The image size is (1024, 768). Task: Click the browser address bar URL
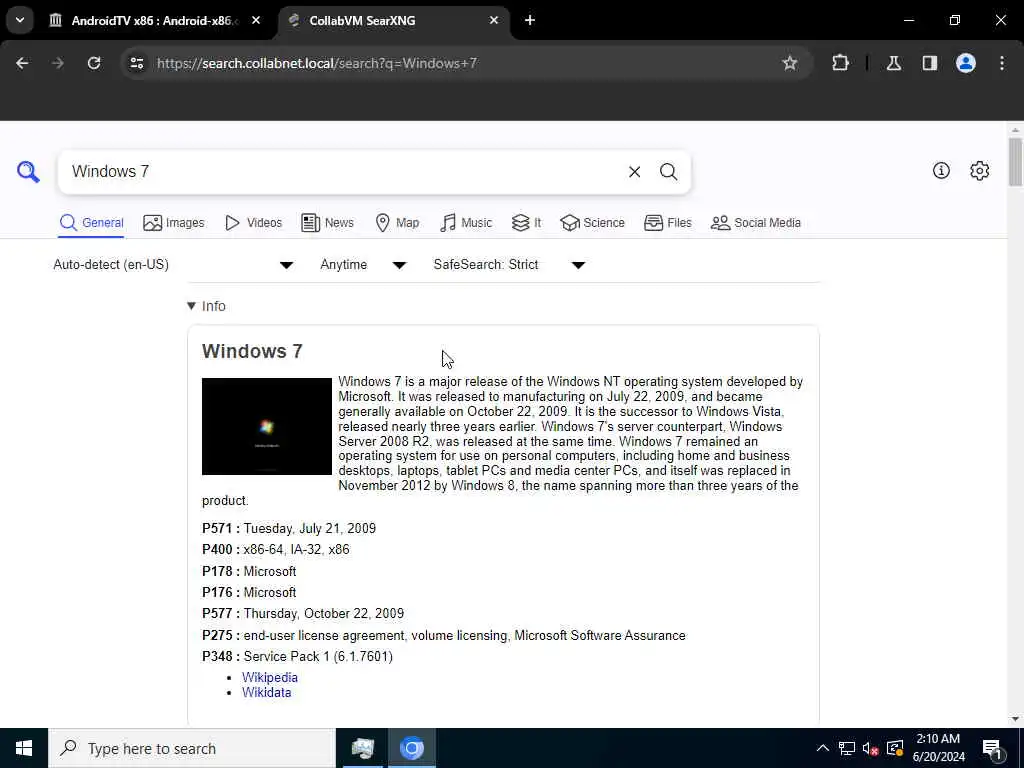[317, 63]
